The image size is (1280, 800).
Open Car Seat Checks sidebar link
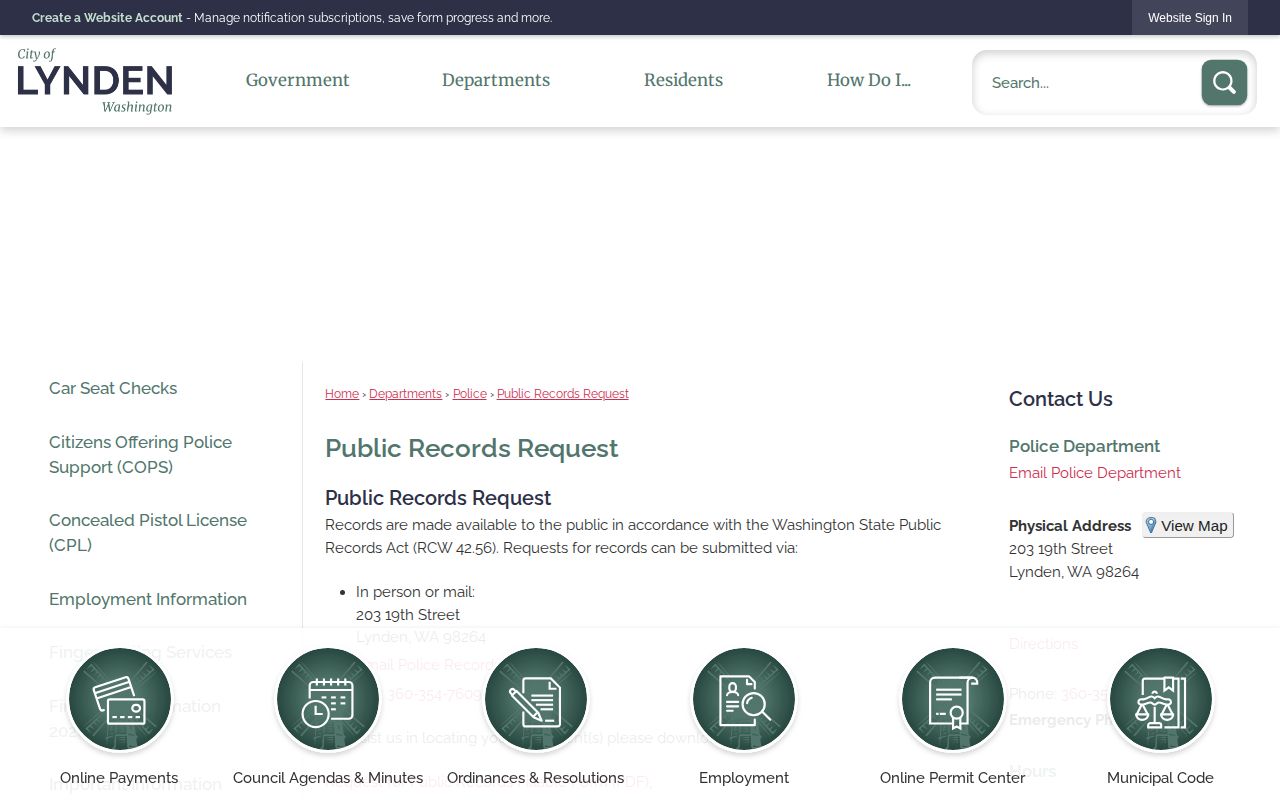click(x=113, y=388)
